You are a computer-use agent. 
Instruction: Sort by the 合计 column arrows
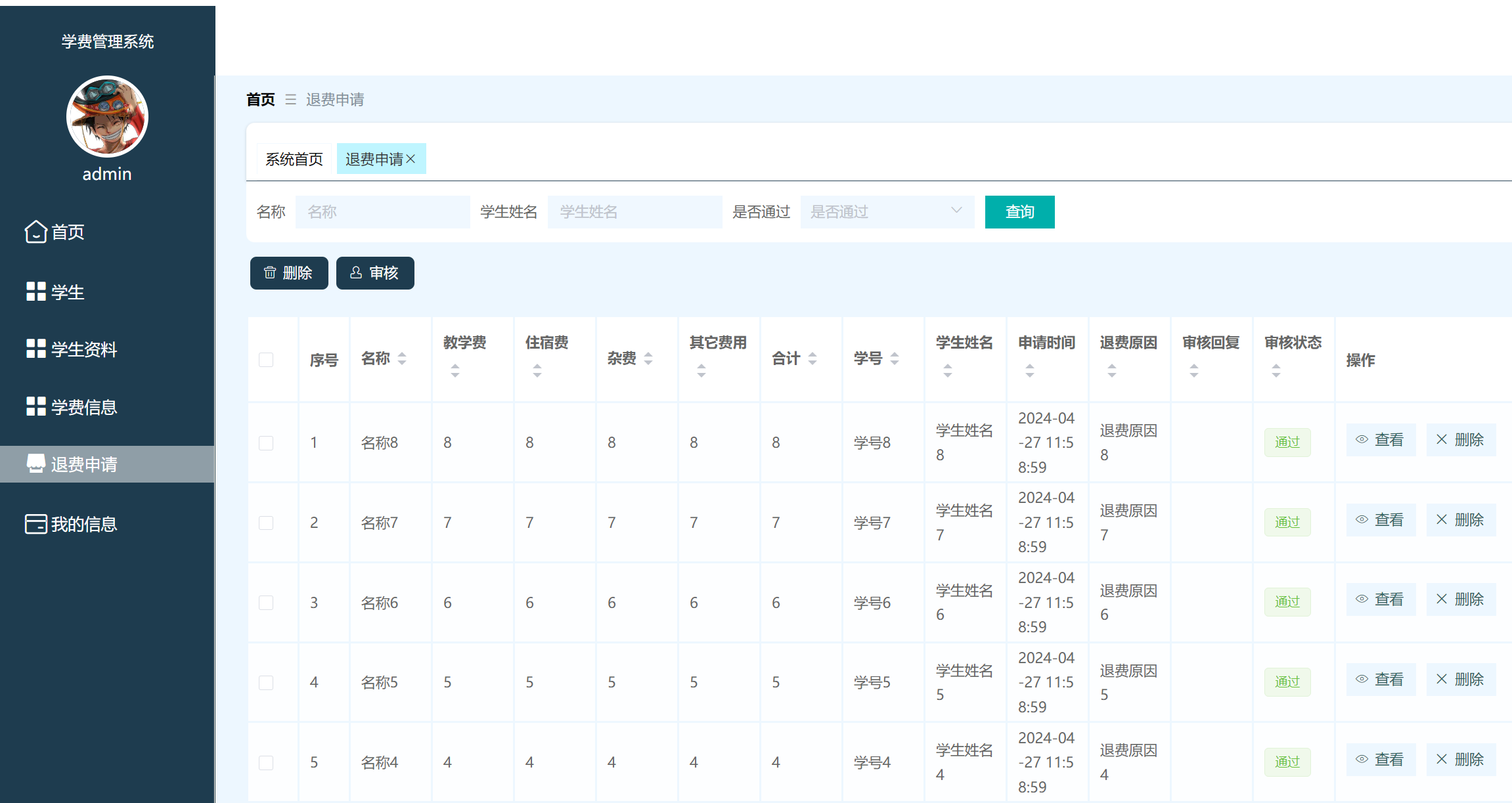[812, 358]
